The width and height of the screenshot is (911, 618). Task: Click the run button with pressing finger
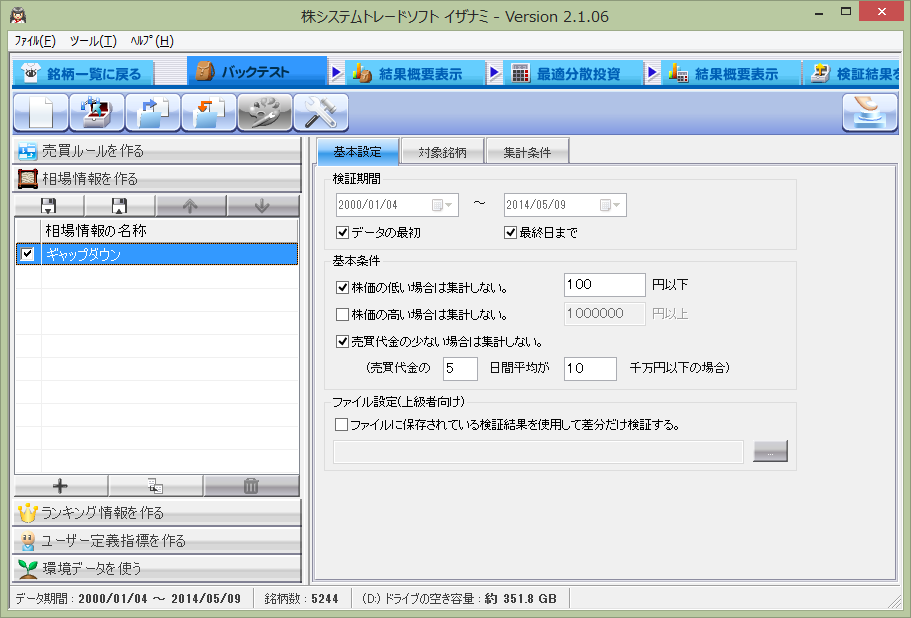click(870, 112)
